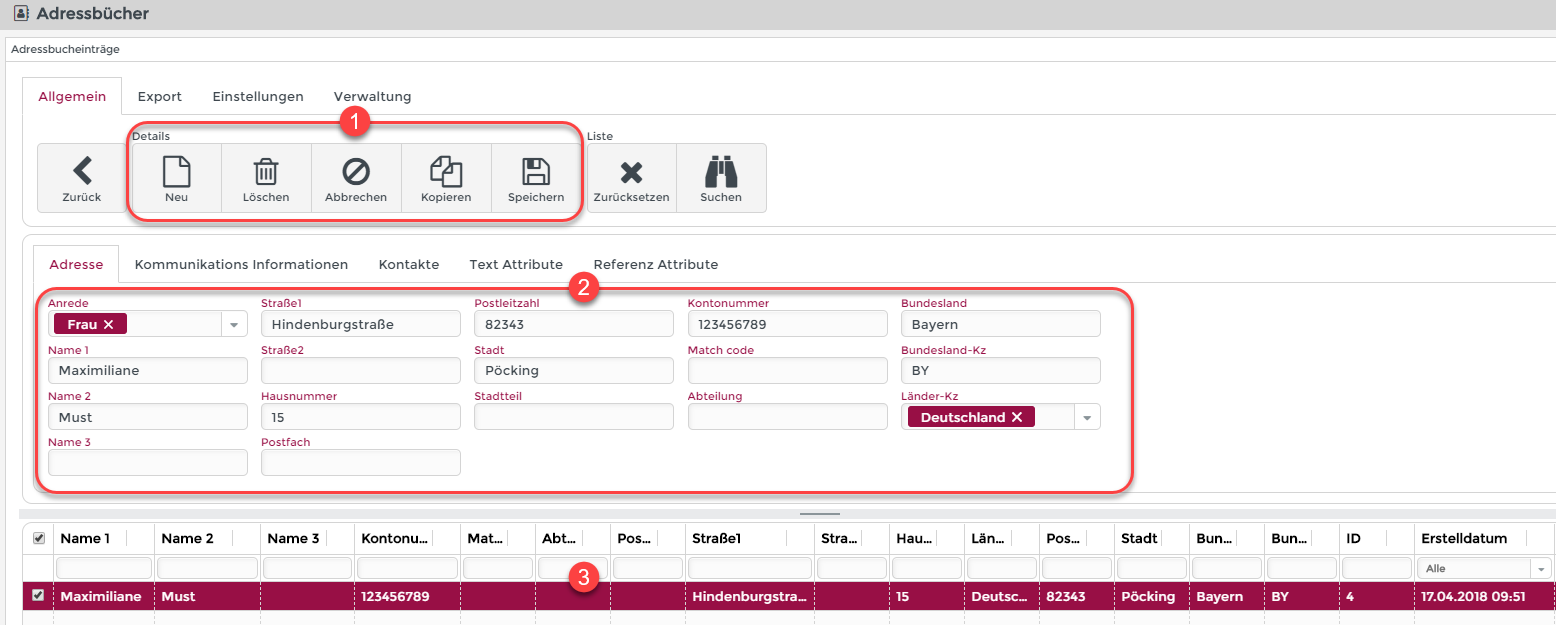
Task: Click the splitter handle above the table
Action: coord(820,514)
